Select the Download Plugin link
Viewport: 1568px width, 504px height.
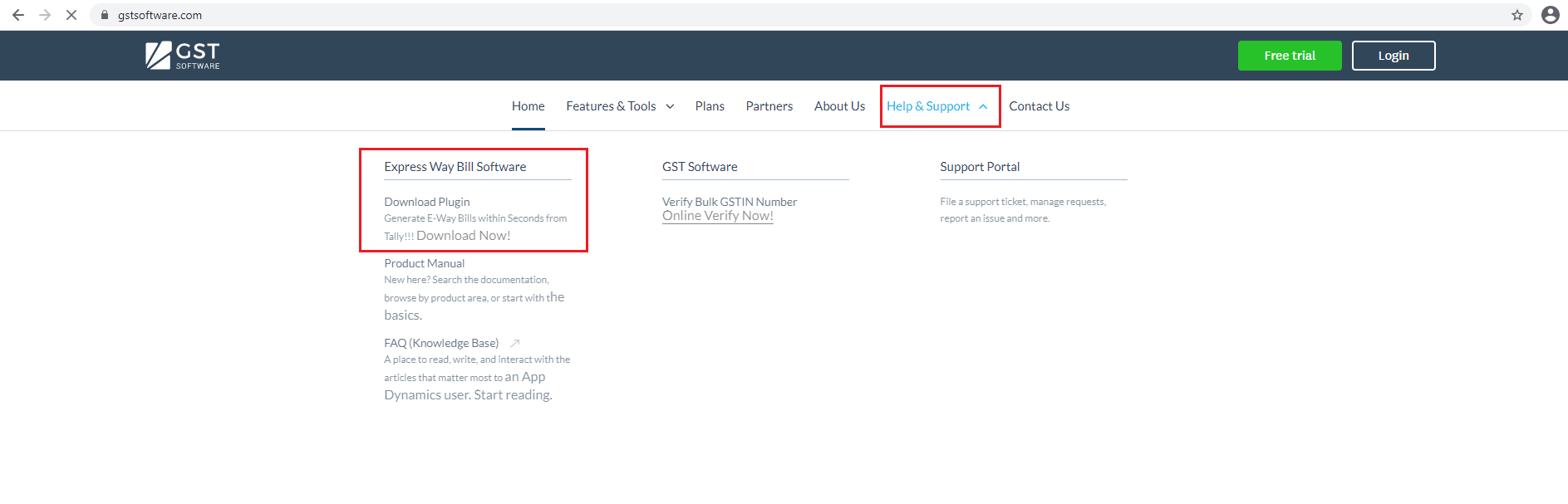coord(427,202)
